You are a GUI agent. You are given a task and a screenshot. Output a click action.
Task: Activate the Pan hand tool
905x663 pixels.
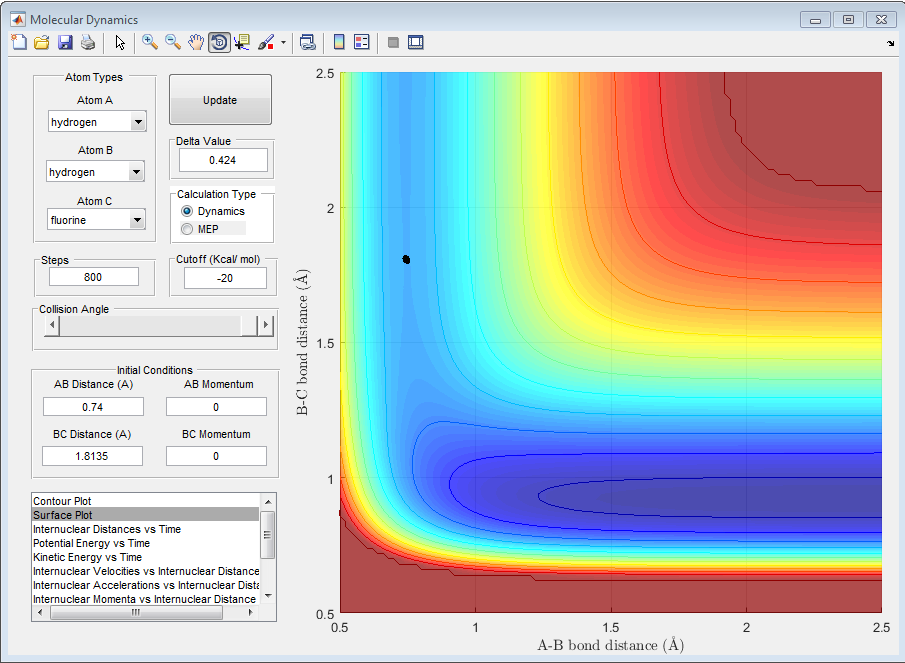[196, 42]
